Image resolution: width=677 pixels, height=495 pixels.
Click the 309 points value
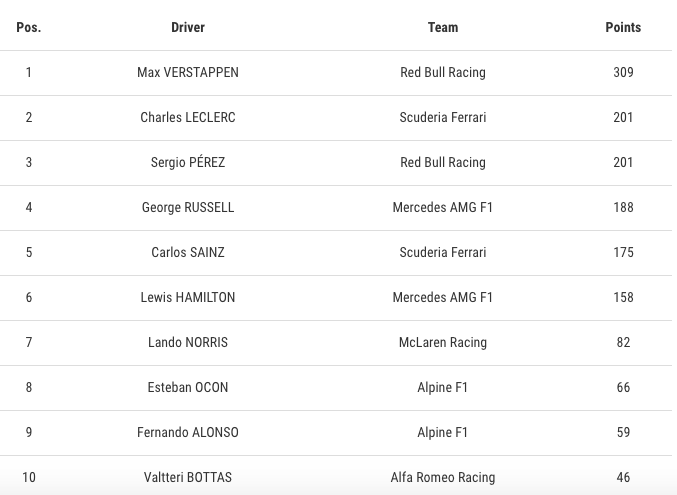[x=623, y=72]
